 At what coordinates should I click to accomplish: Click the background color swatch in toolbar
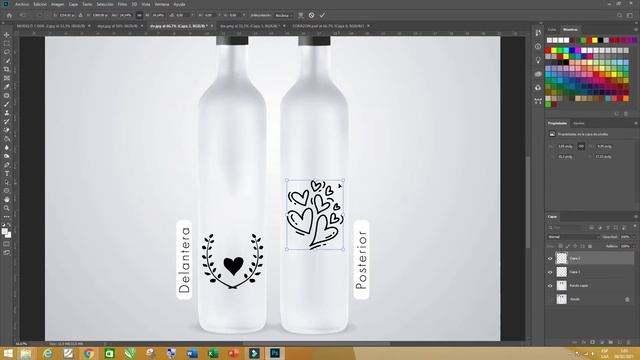tap(8, 235)
